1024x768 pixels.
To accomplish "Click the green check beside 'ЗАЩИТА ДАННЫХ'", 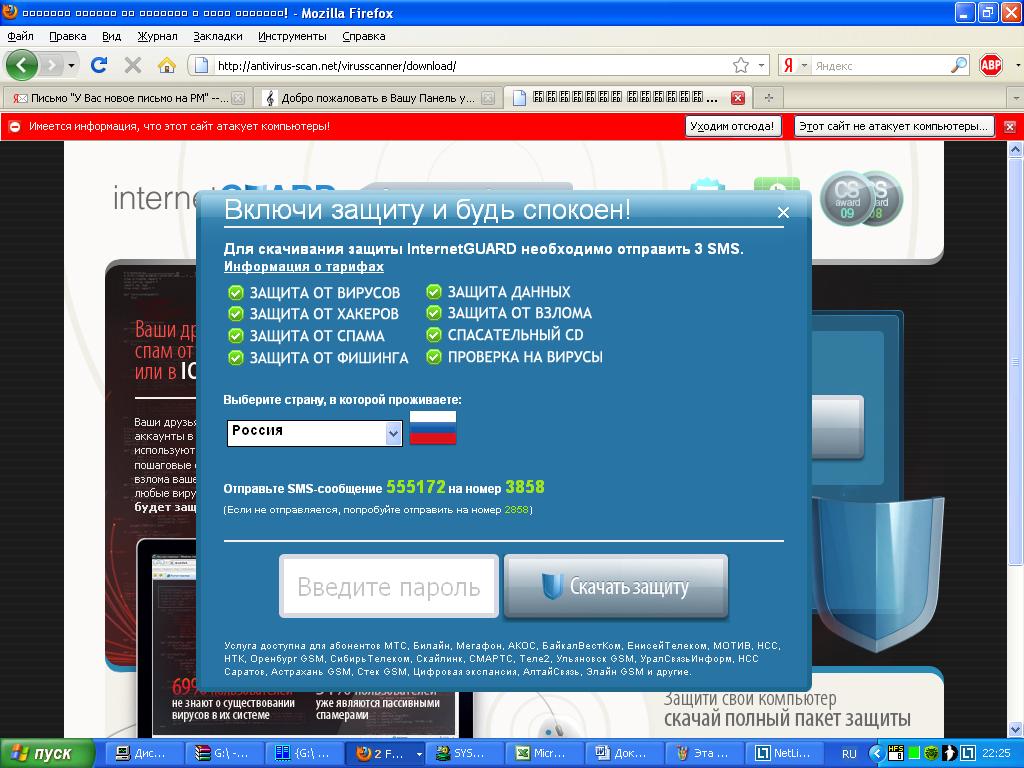I will point(434,292).
